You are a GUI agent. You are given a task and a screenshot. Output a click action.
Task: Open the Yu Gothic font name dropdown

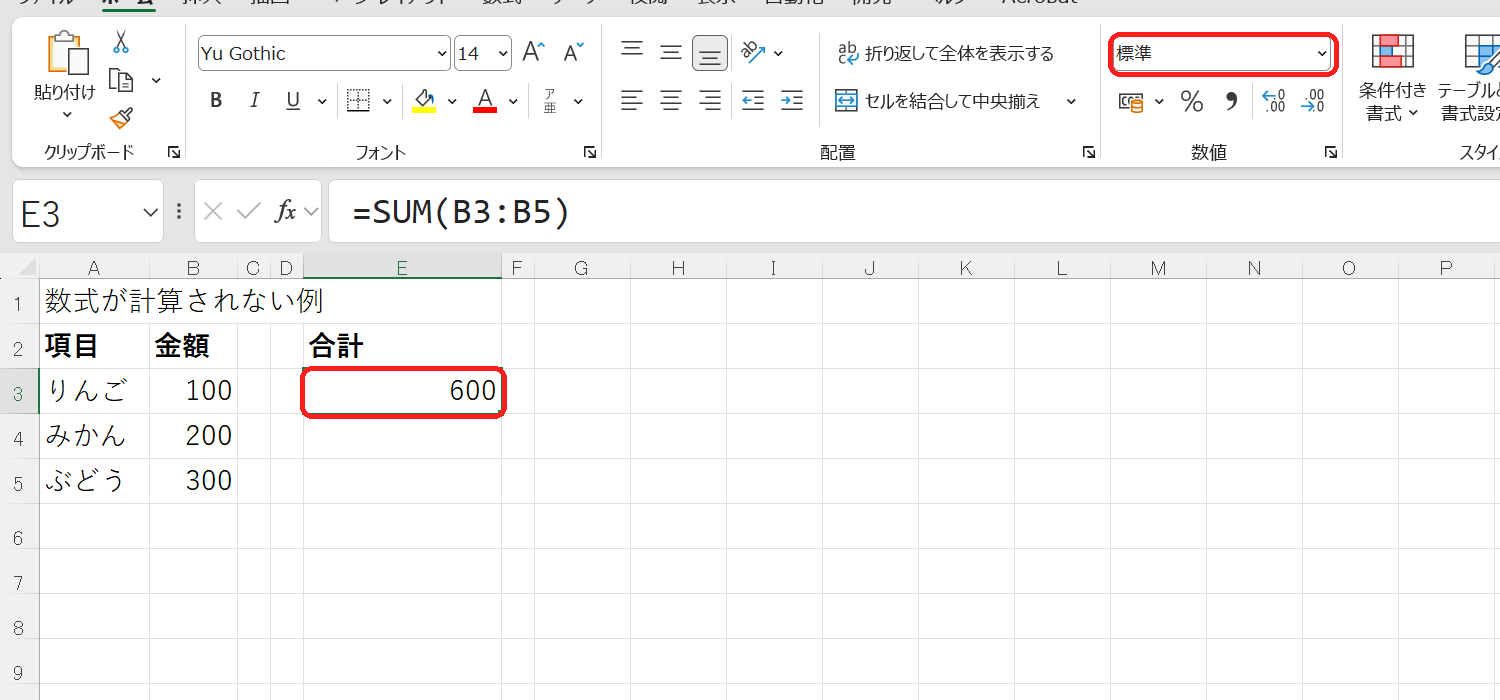[x=443, y=53]
